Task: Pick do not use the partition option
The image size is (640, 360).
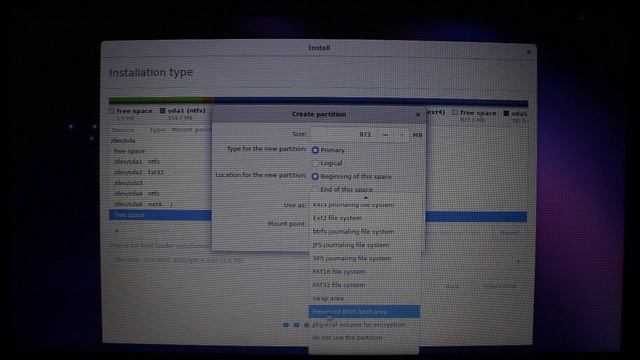Action: (x=364, y=338)
